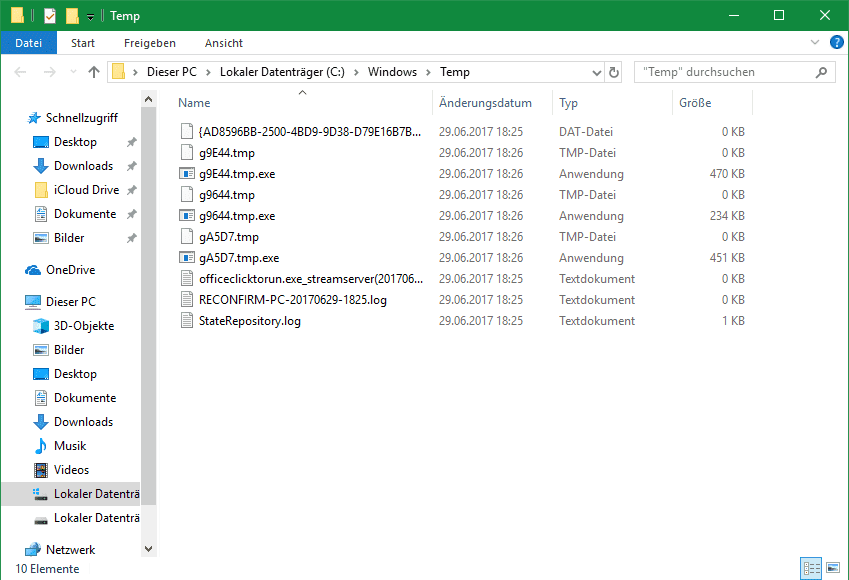Viewport: 849px width, 580px height.
Task: Select Musik in the navigation pane
Action: point(70,446)
